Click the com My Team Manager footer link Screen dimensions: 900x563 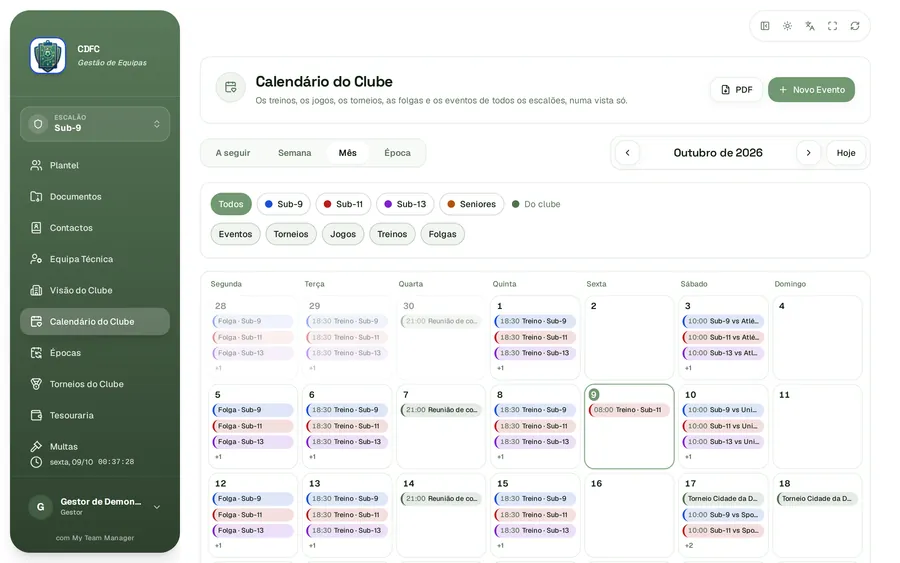coord(95,538)
